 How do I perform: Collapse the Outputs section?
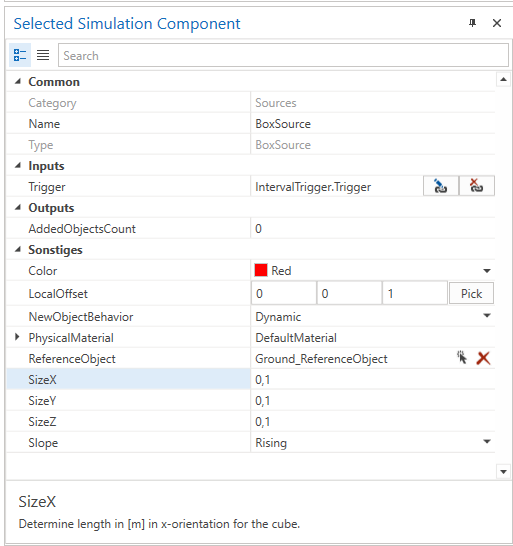click(x=18, y=208)
